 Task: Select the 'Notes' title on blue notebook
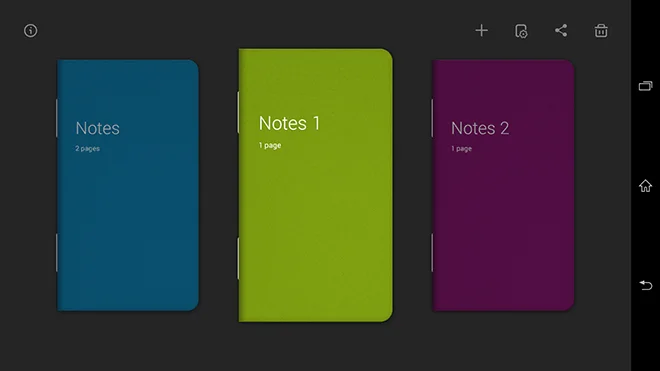click(x=98, y=128)
